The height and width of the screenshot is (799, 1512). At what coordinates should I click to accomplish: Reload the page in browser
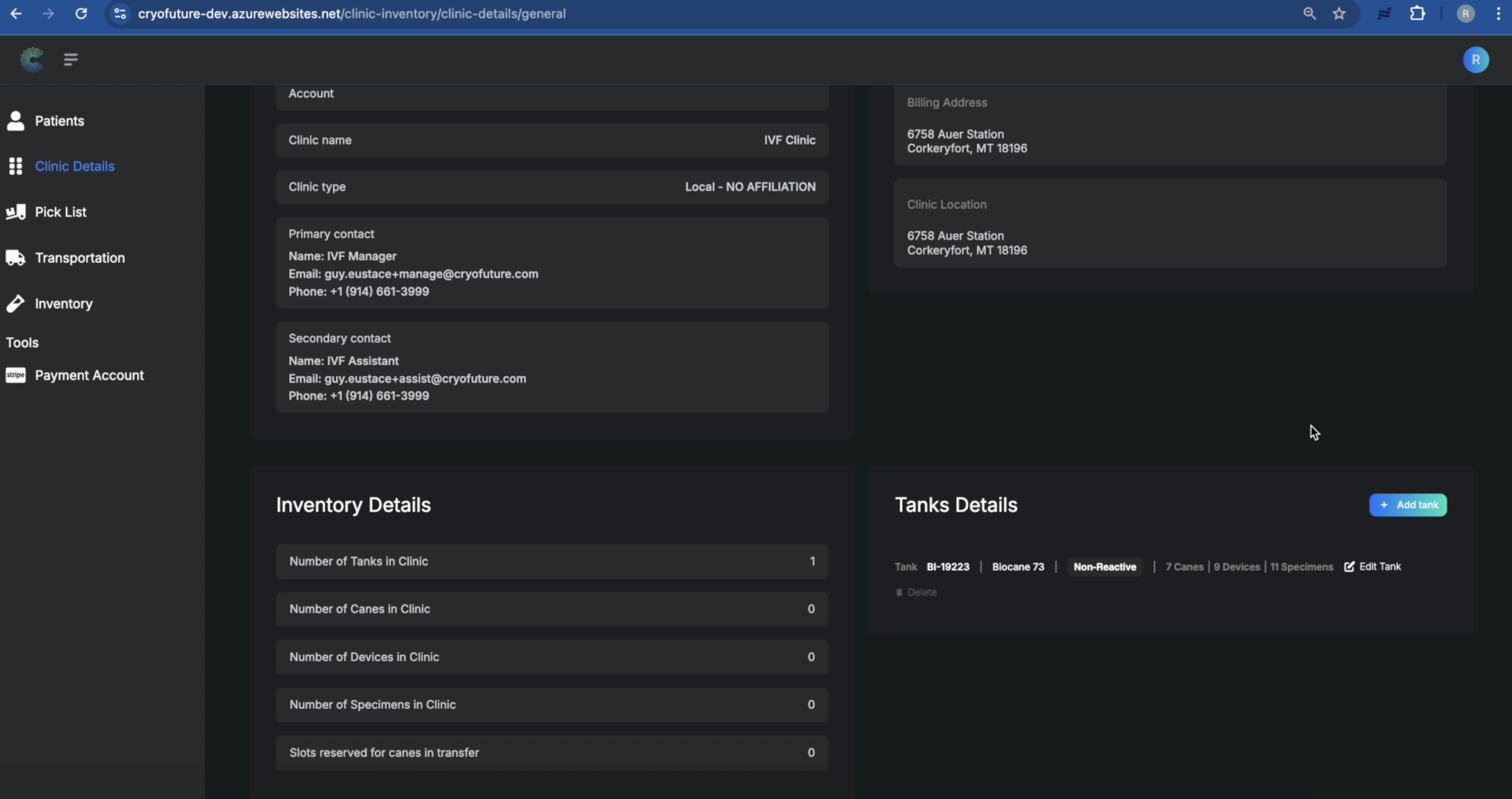(x=81, y=14)
